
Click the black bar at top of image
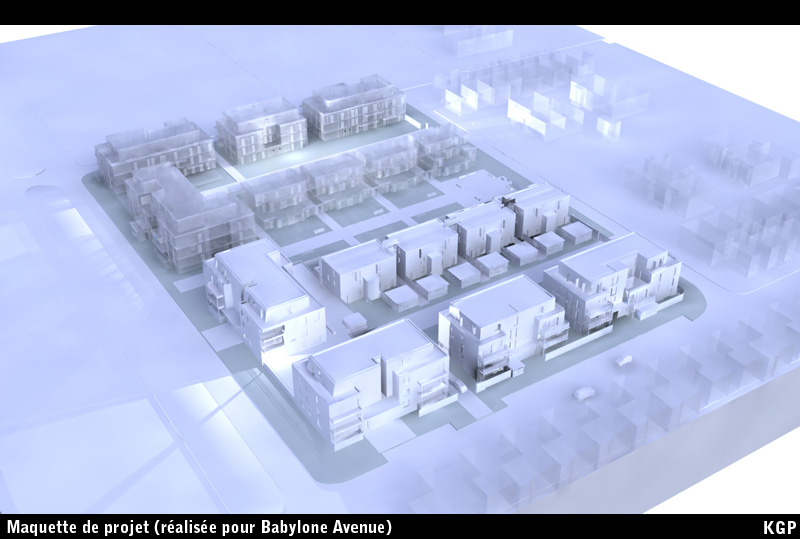[400, 12]
